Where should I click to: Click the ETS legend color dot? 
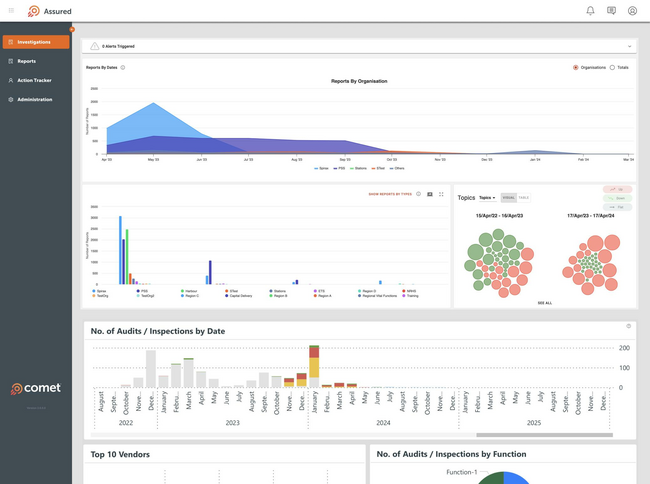(x=315, y=291)
